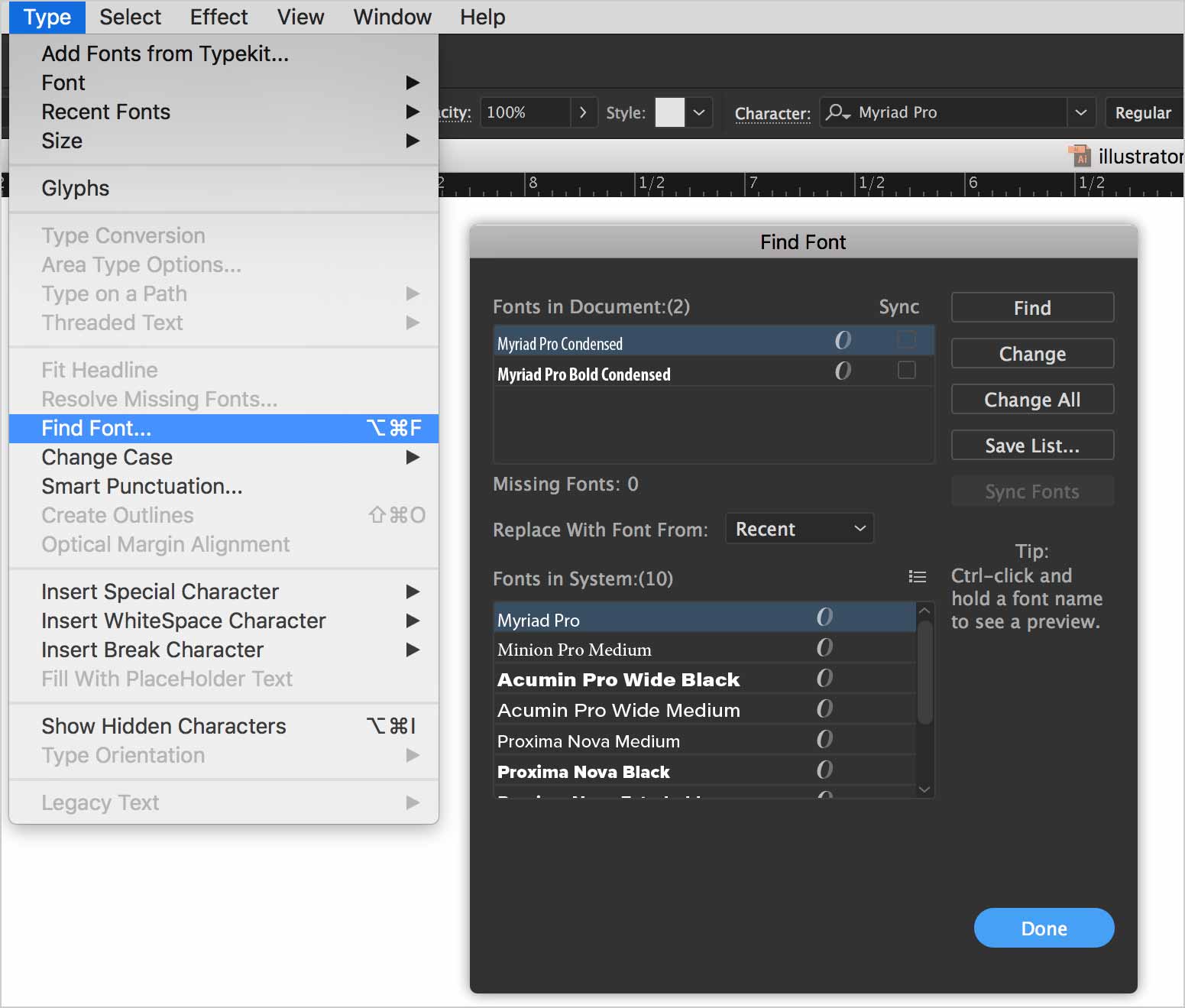The image size is (1185, 1008).
Task: Click the Find button
Action: 1032,307
